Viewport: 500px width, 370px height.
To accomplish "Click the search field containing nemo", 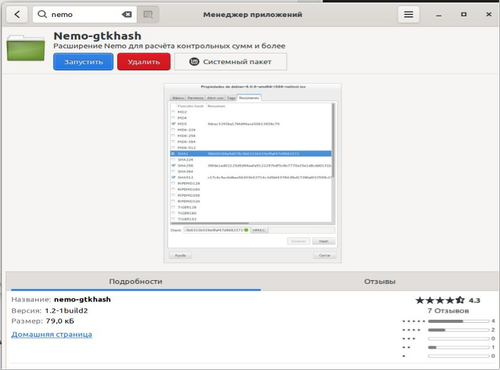I will click(85, 14).
